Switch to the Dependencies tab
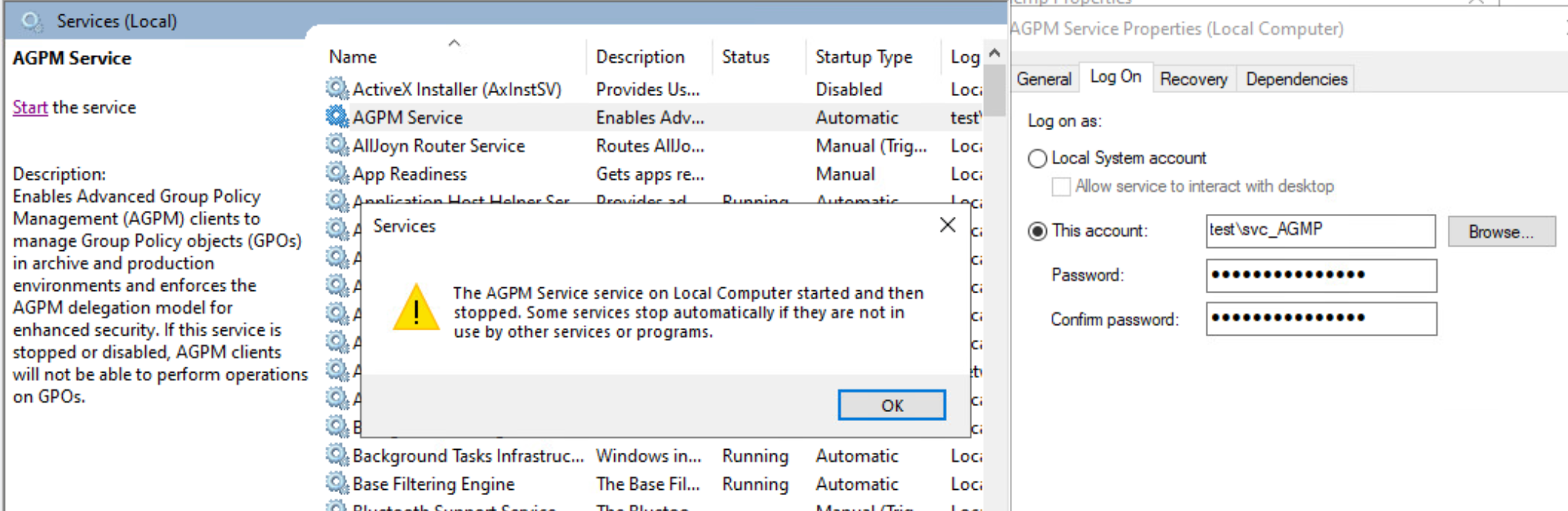 [x=1296, y=79]
